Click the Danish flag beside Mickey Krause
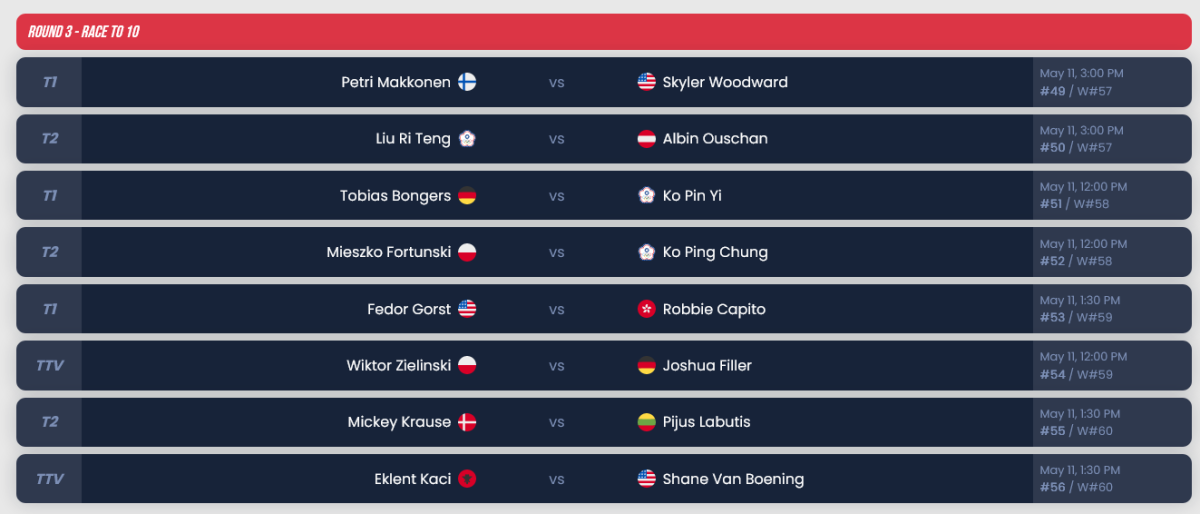The width and height of the screenshot is (1200, 514). pos(467,422)
